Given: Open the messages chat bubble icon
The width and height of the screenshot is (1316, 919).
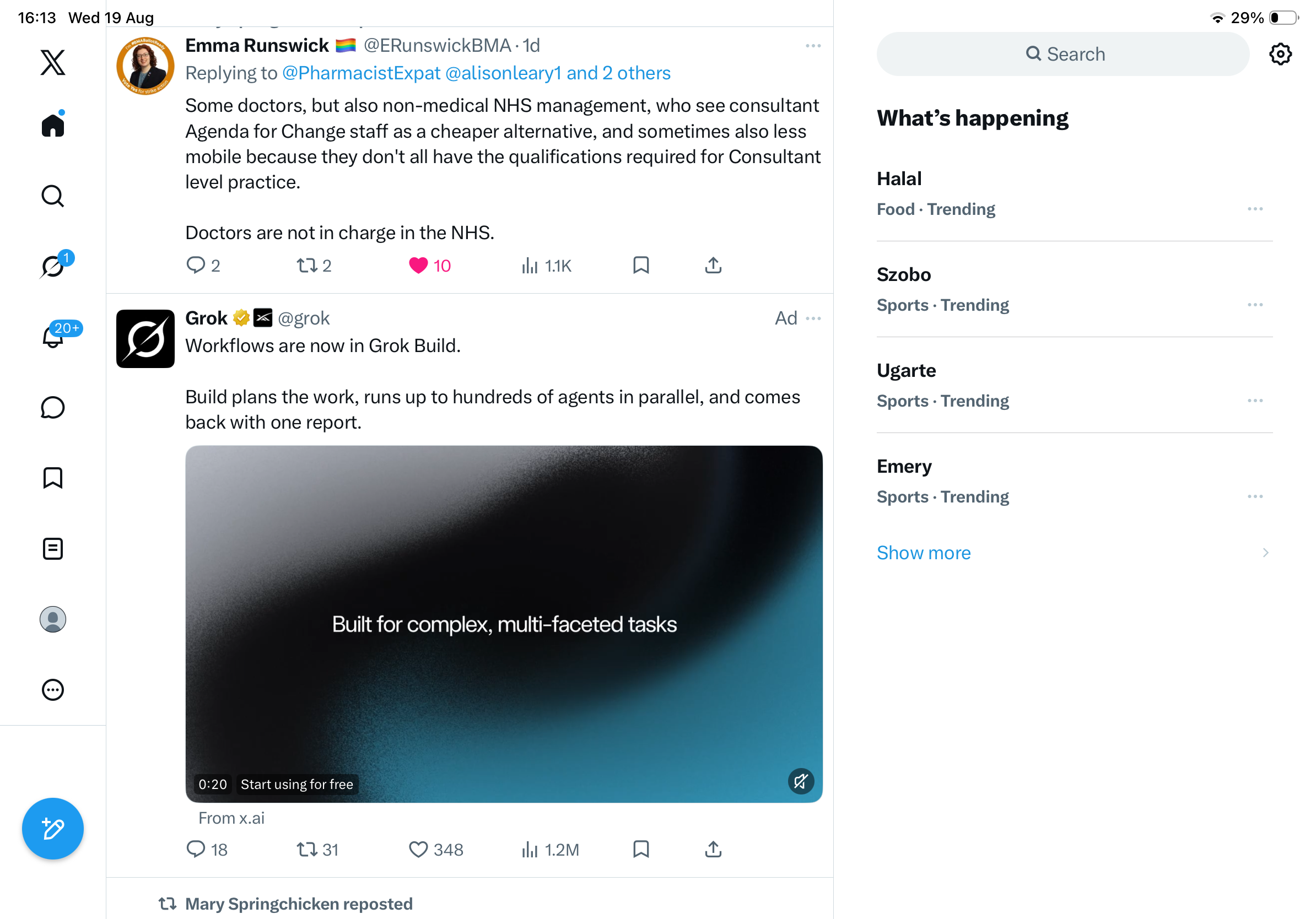Looking at the screenshot, I should [53, 407].
